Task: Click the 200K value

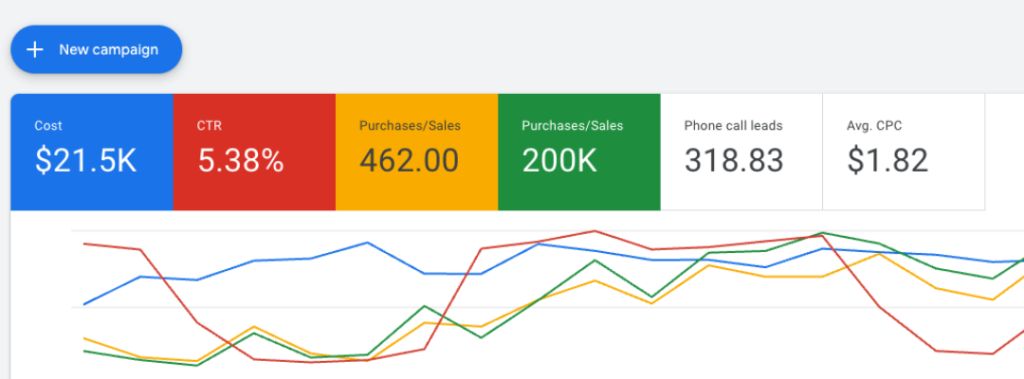Action: (x=560, y=161)
